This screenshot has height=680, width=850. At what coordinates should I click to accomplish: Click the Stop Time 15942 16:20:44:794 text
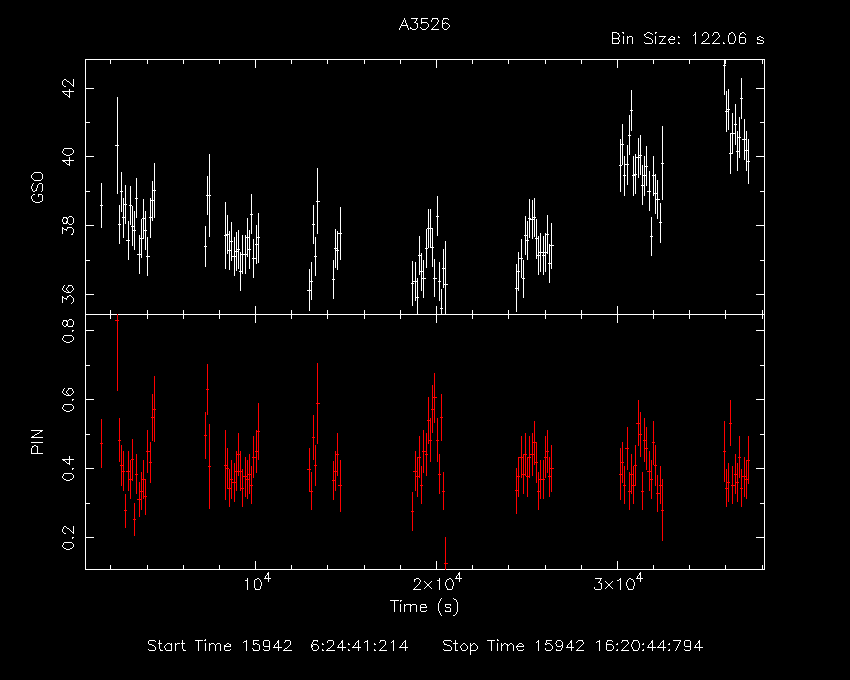coord(572,646)
